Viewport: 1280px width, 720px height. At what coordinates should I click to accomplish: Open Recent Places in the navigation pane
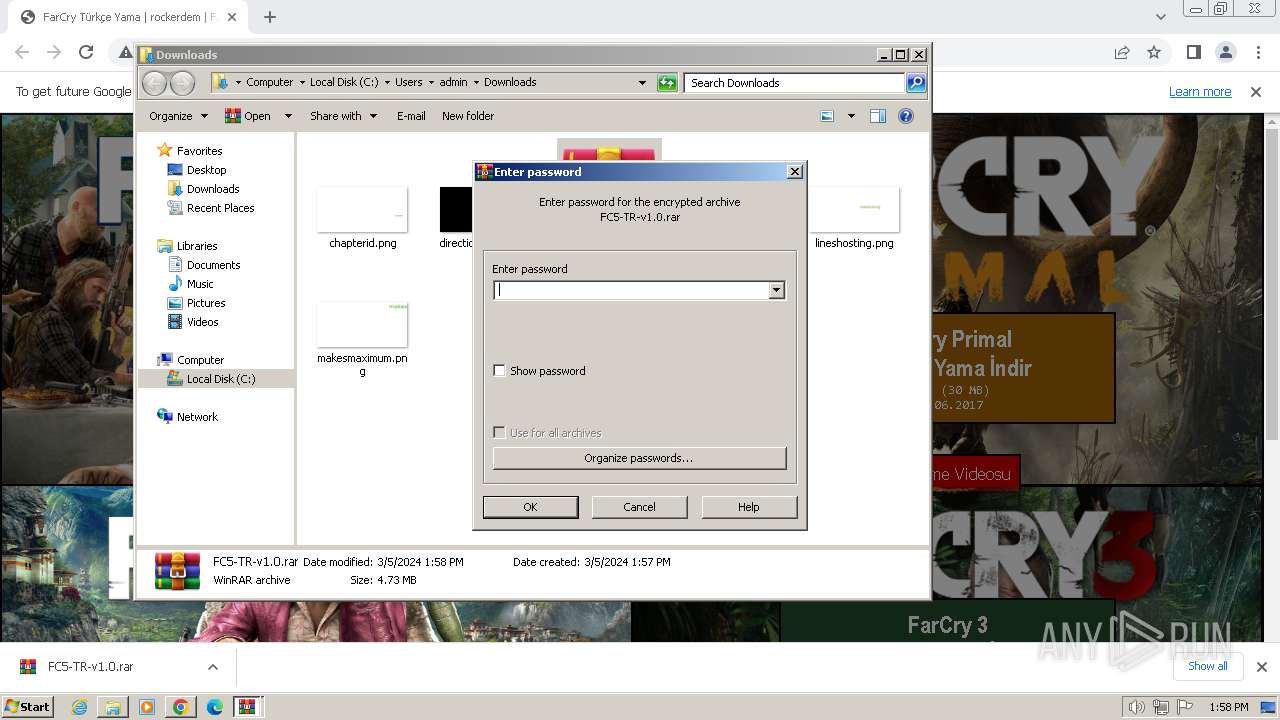(x=220, y=208)
